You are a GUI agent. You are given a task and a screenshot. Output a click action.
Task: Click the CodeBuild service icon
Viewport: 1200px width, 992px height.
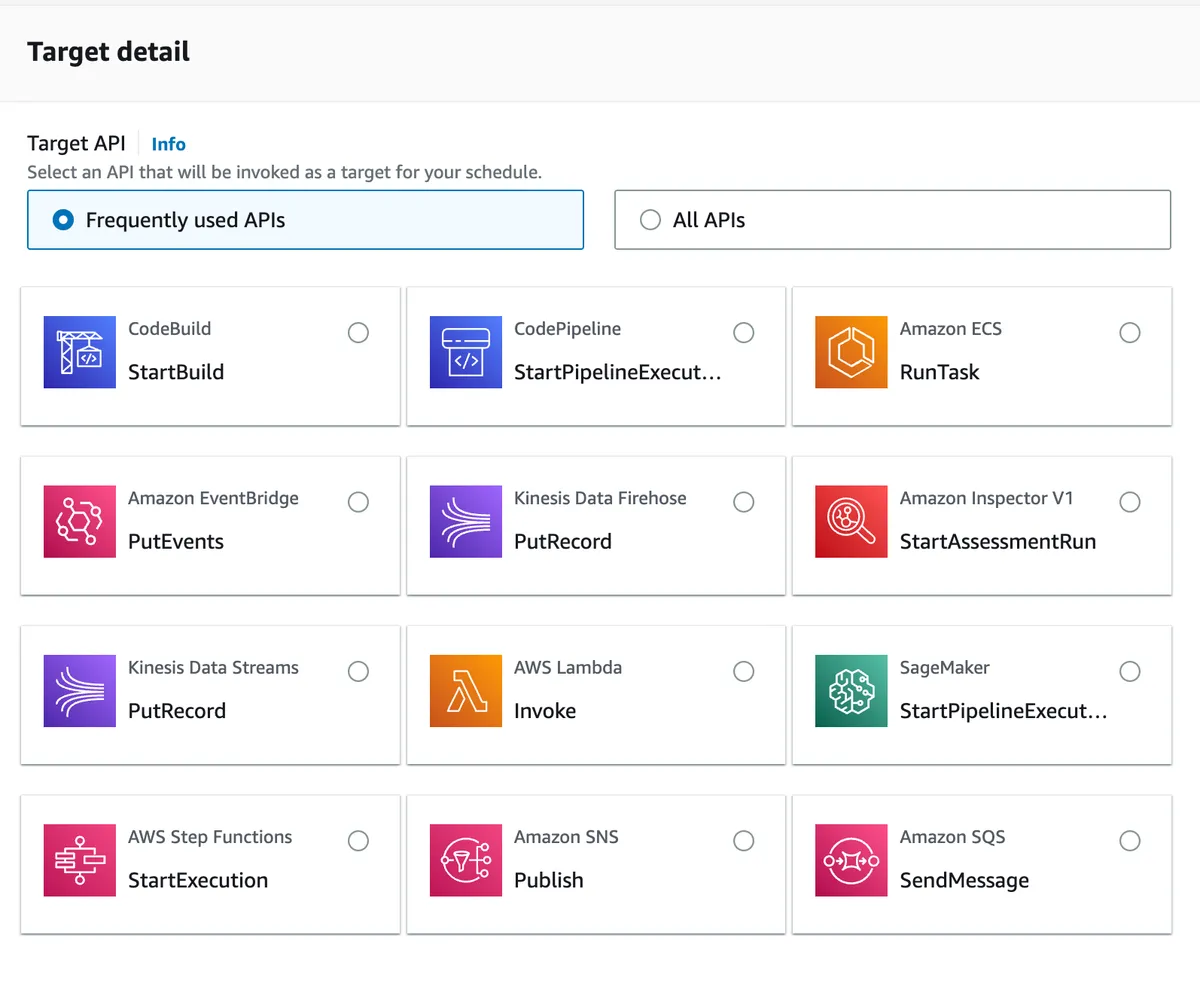pos(79,352)
